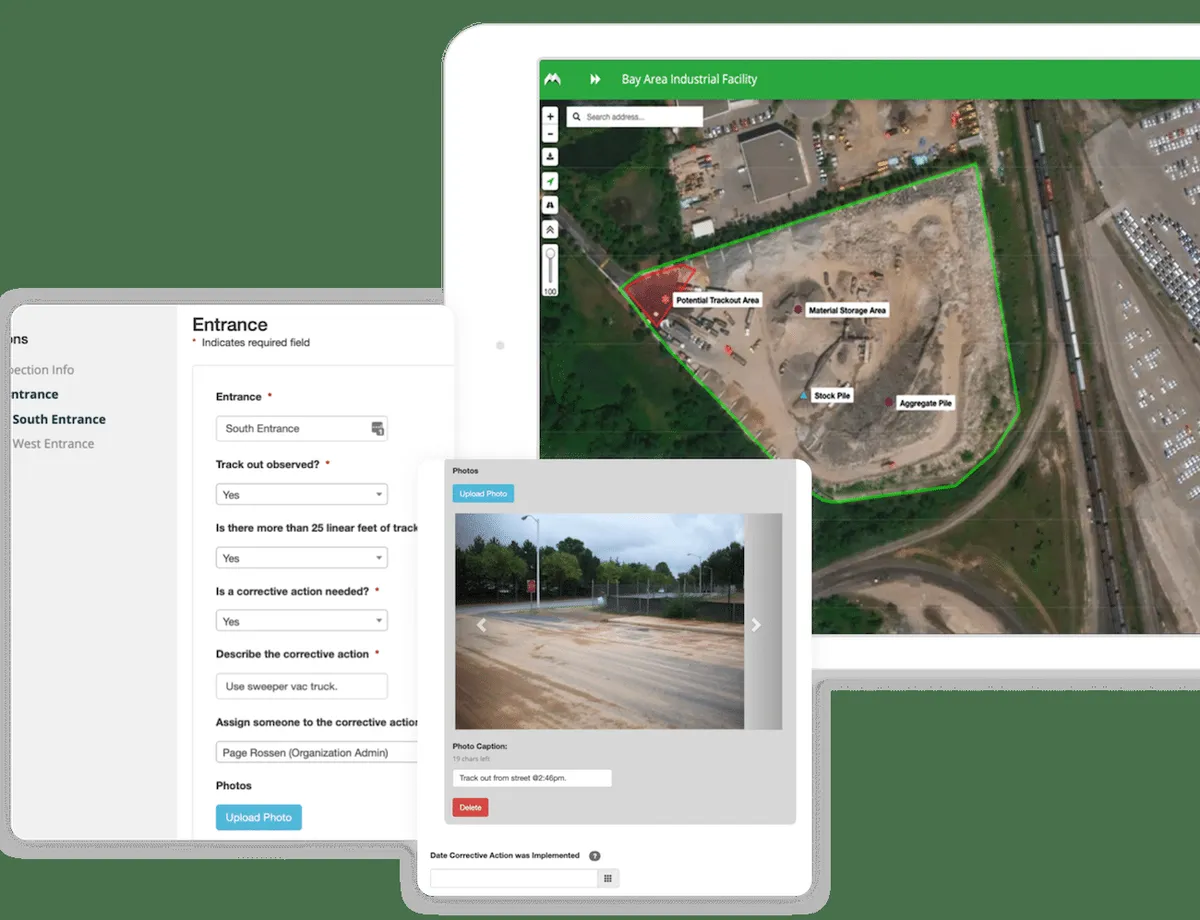This screenshot has height=920, width=1200.
Task: Select the Material Storage Area marker
Action: click(798, 310)
